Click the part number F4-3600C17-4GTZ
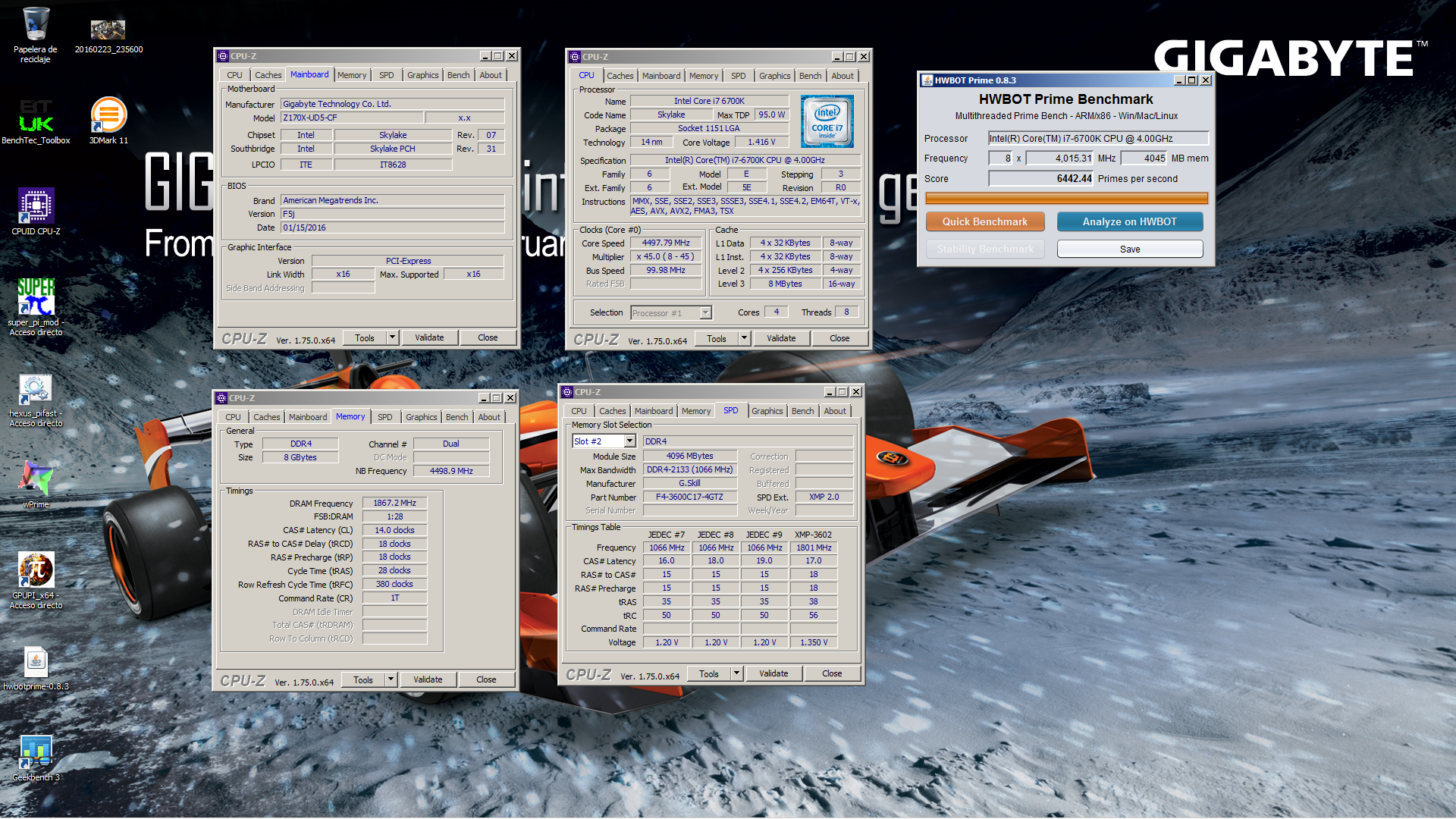 (689, 497)
